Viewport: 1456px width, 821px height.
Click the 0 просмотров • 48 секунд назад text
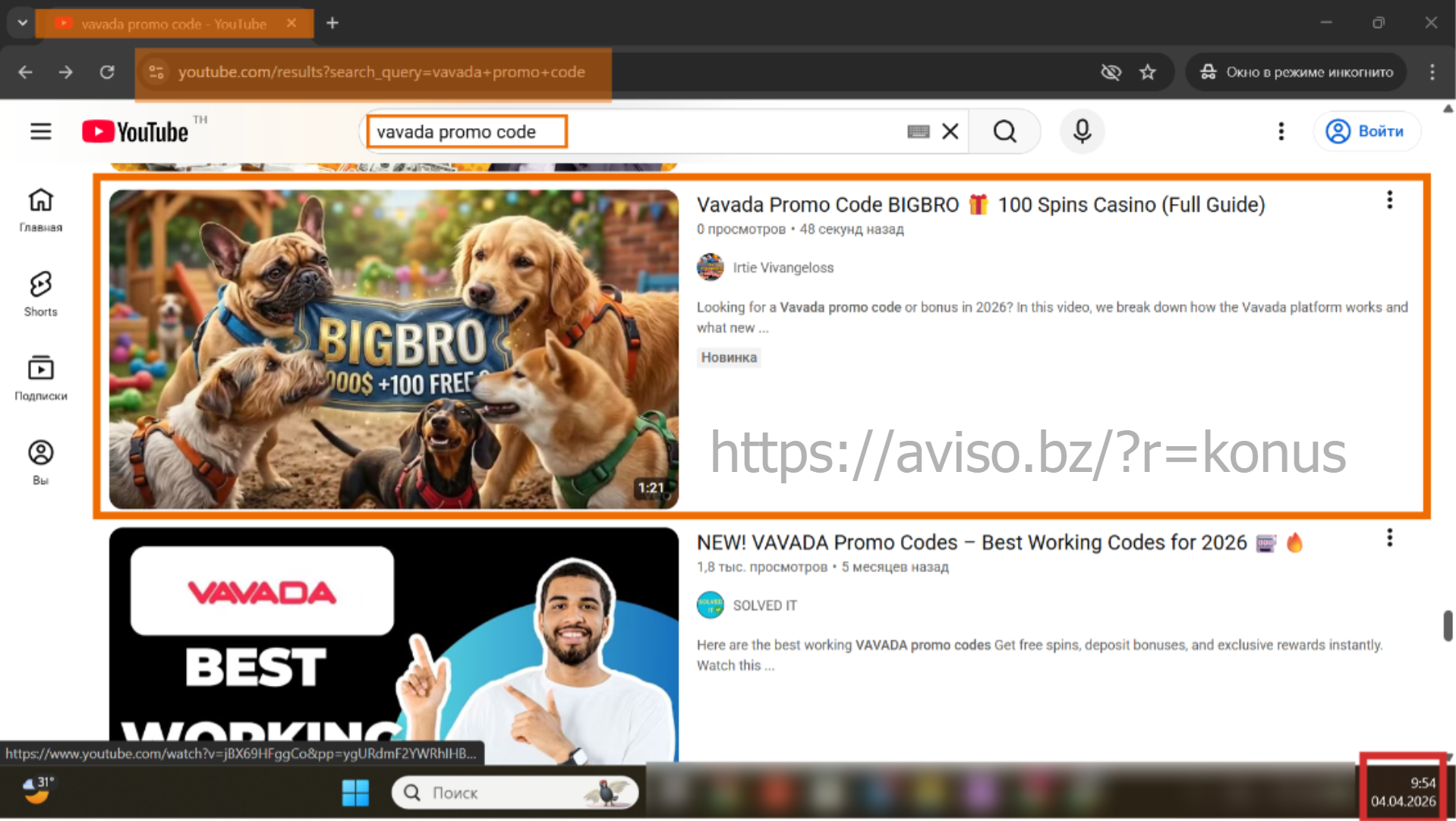click(800, 229)
